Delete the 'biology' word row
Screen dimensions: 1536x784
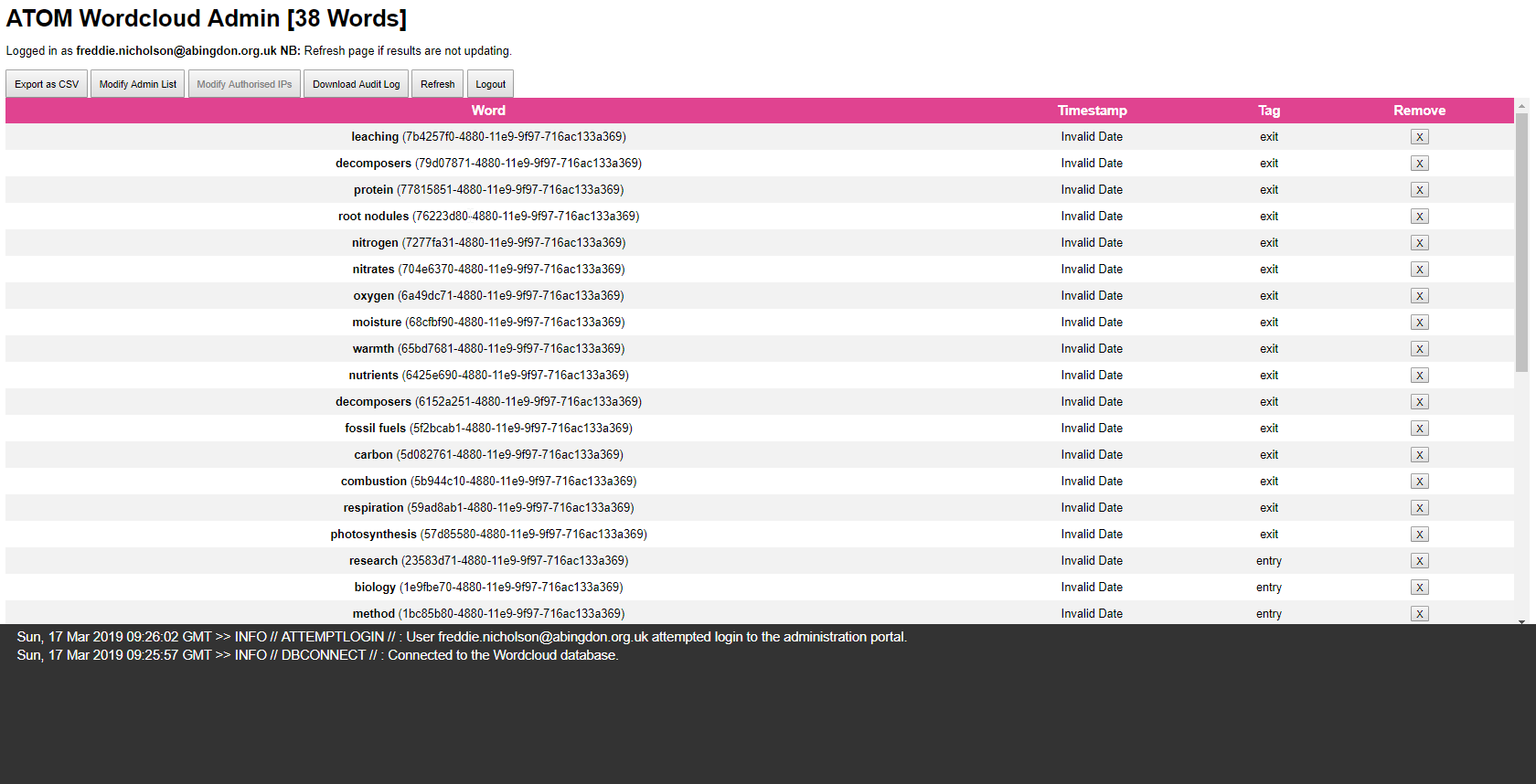pyautogui.click(x=1419, y=588)
